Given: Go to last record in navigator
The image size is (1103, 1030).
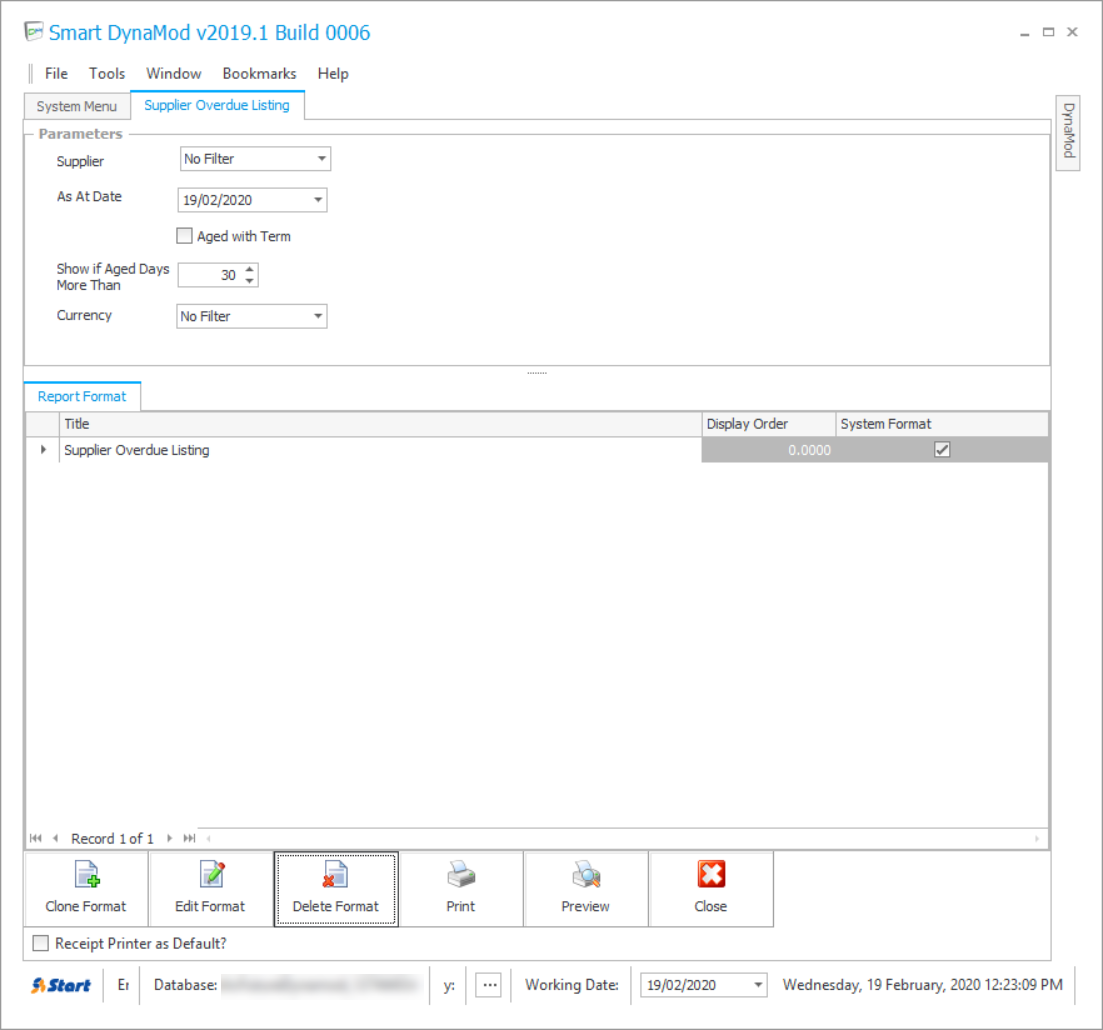Looking at the screenshot, I should pos(189,838).
